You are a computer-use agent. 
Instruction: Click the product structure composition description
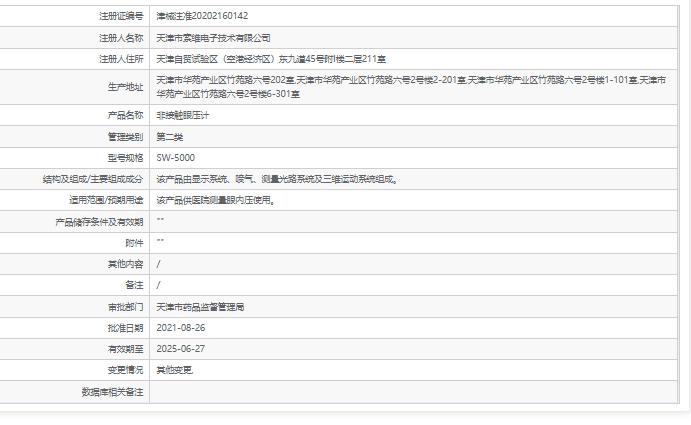pos(278,179)
